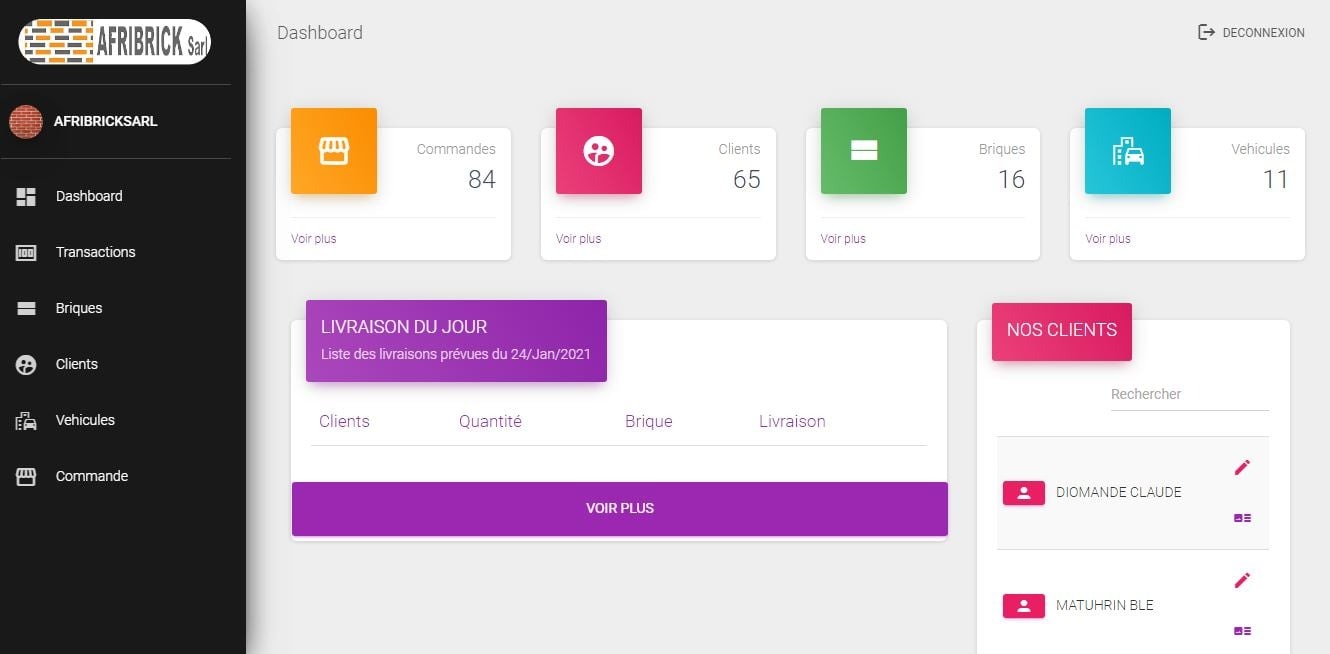Click the orange store icon on Commandes card

point(334,151)
